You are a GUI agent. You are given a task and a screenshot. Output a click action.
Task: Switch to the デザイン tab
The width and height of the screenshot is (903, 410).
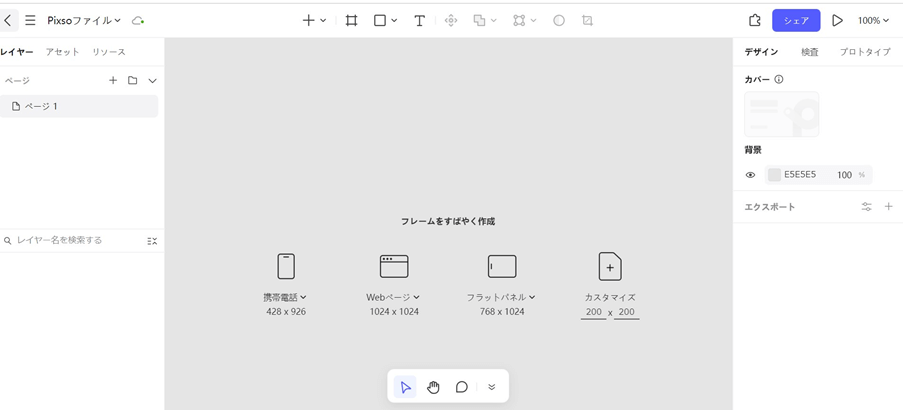point(761,52)
